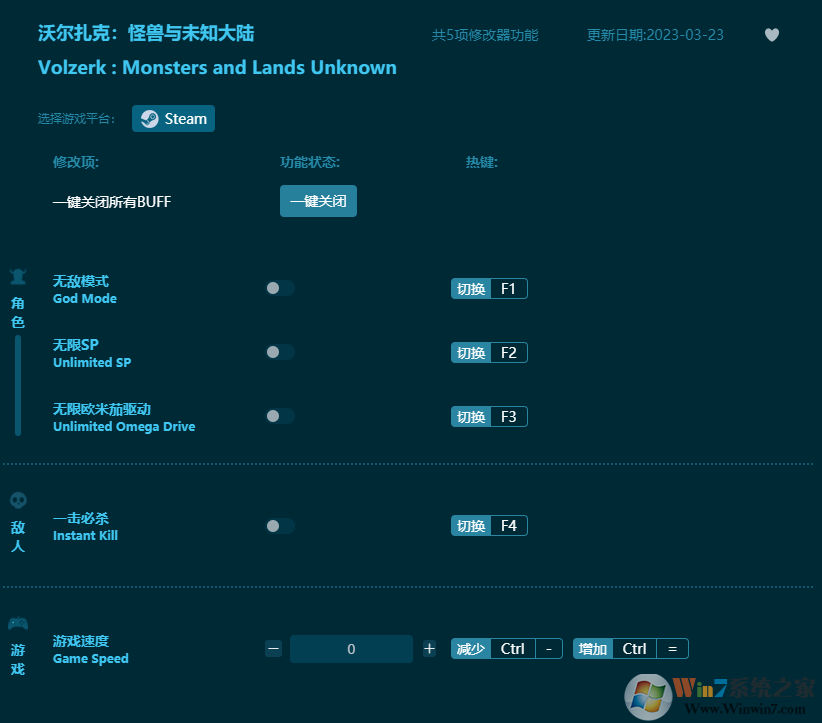822x723 pixels.
Task: Click the 切换 label for God Mode hotkey
Action: coord(471,289)
